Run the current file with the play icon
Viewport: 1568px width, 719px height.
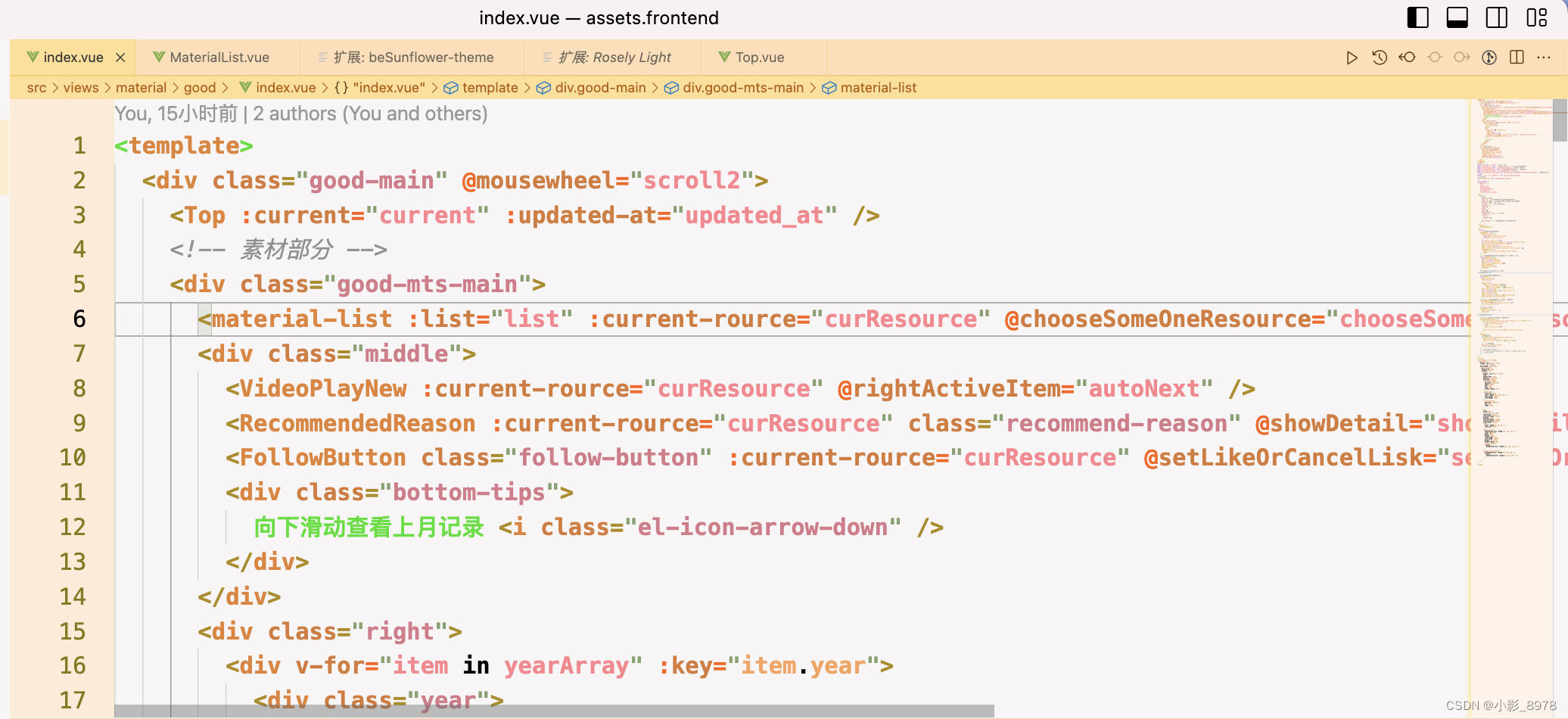tap(1352, 57)
